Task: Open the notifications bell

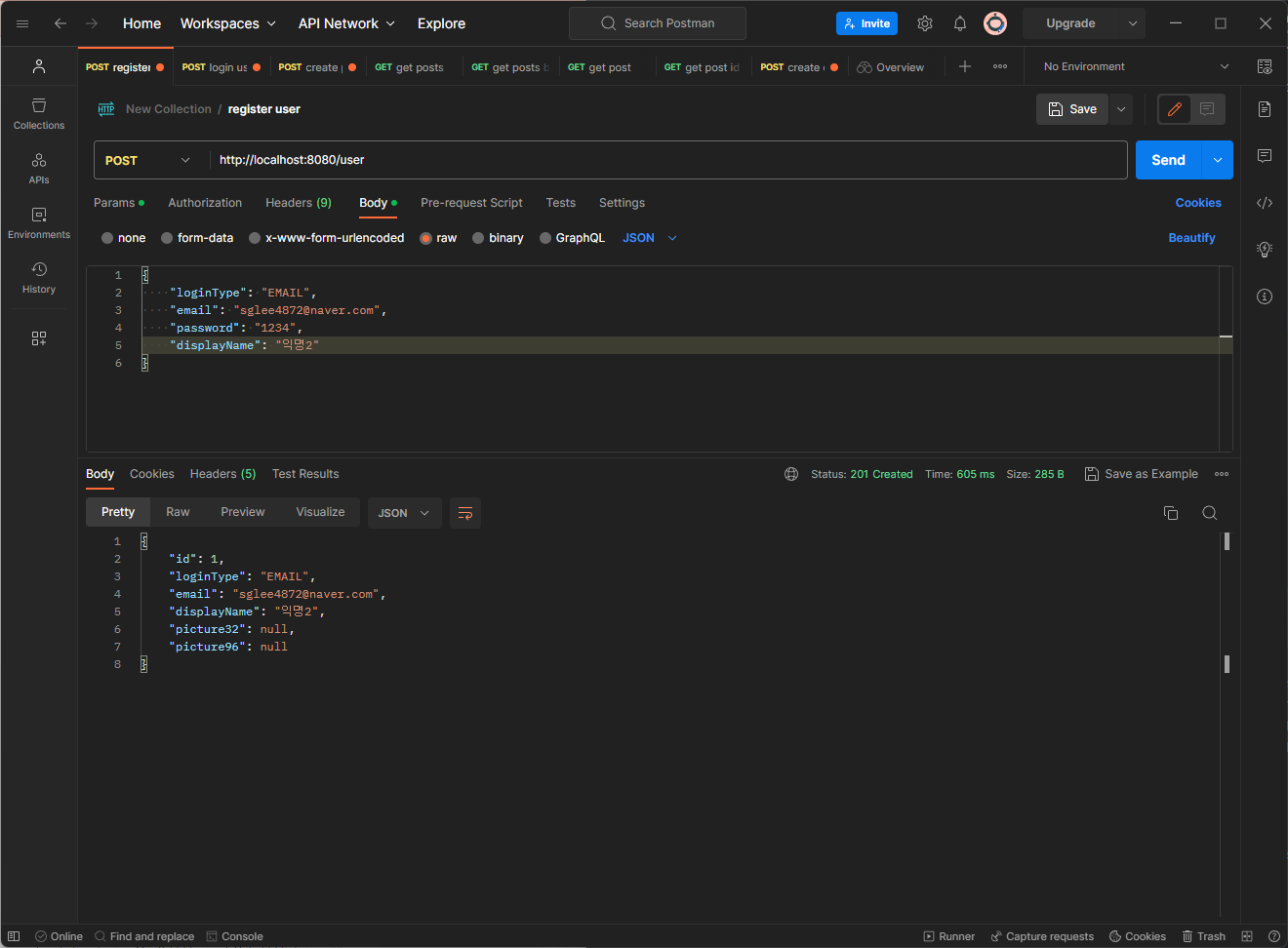Action: pos(960,23)
